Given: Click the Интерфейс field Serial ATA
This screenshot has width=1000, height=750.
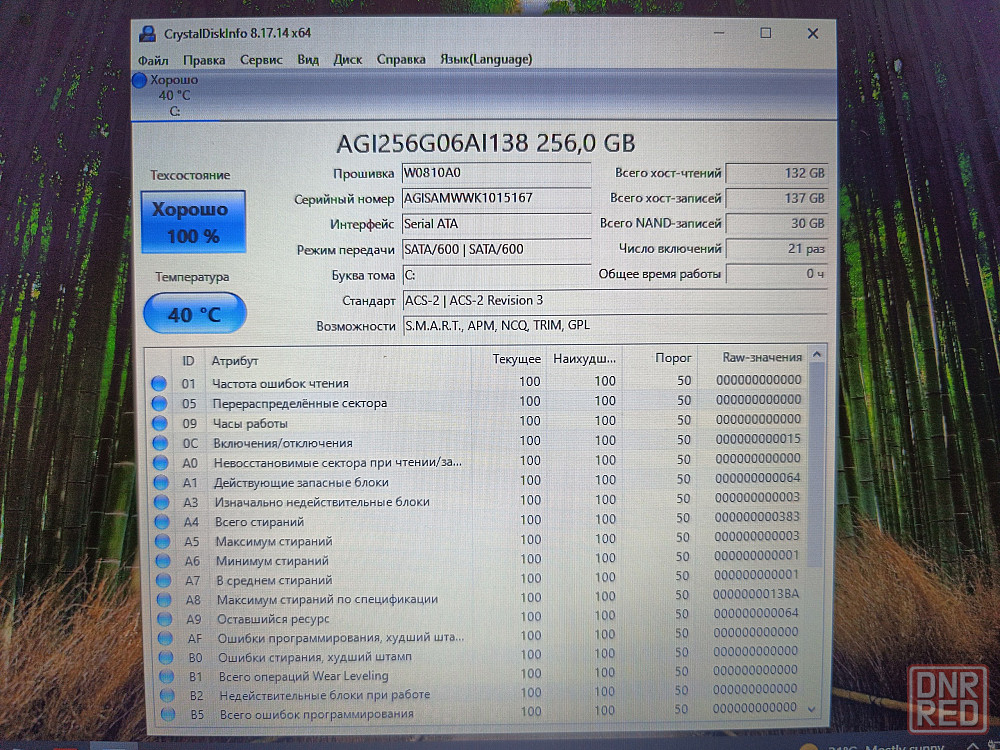Looking at the screenshot, I should tap(496, 224).
